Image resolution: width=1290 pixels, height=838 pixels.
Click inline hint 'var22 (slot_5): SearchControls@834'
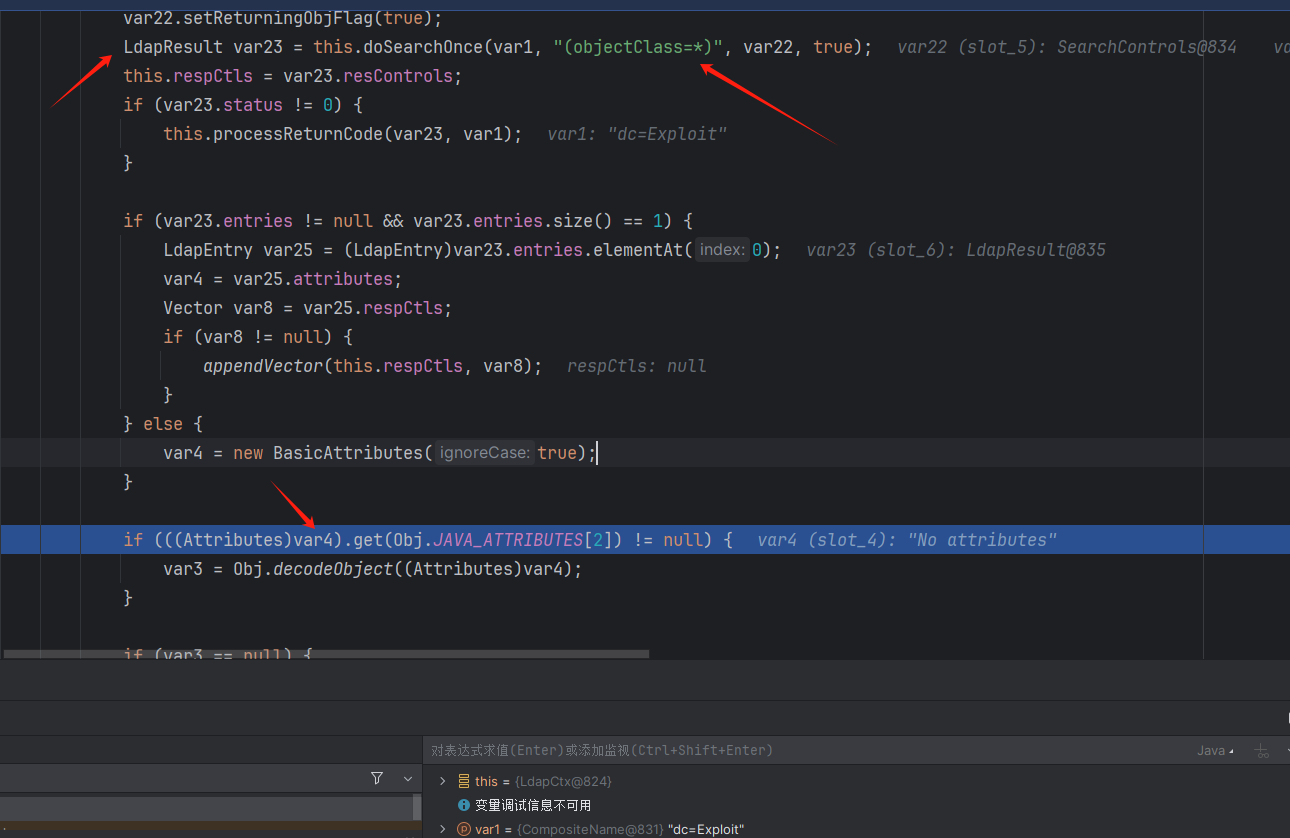point(1067,47)
